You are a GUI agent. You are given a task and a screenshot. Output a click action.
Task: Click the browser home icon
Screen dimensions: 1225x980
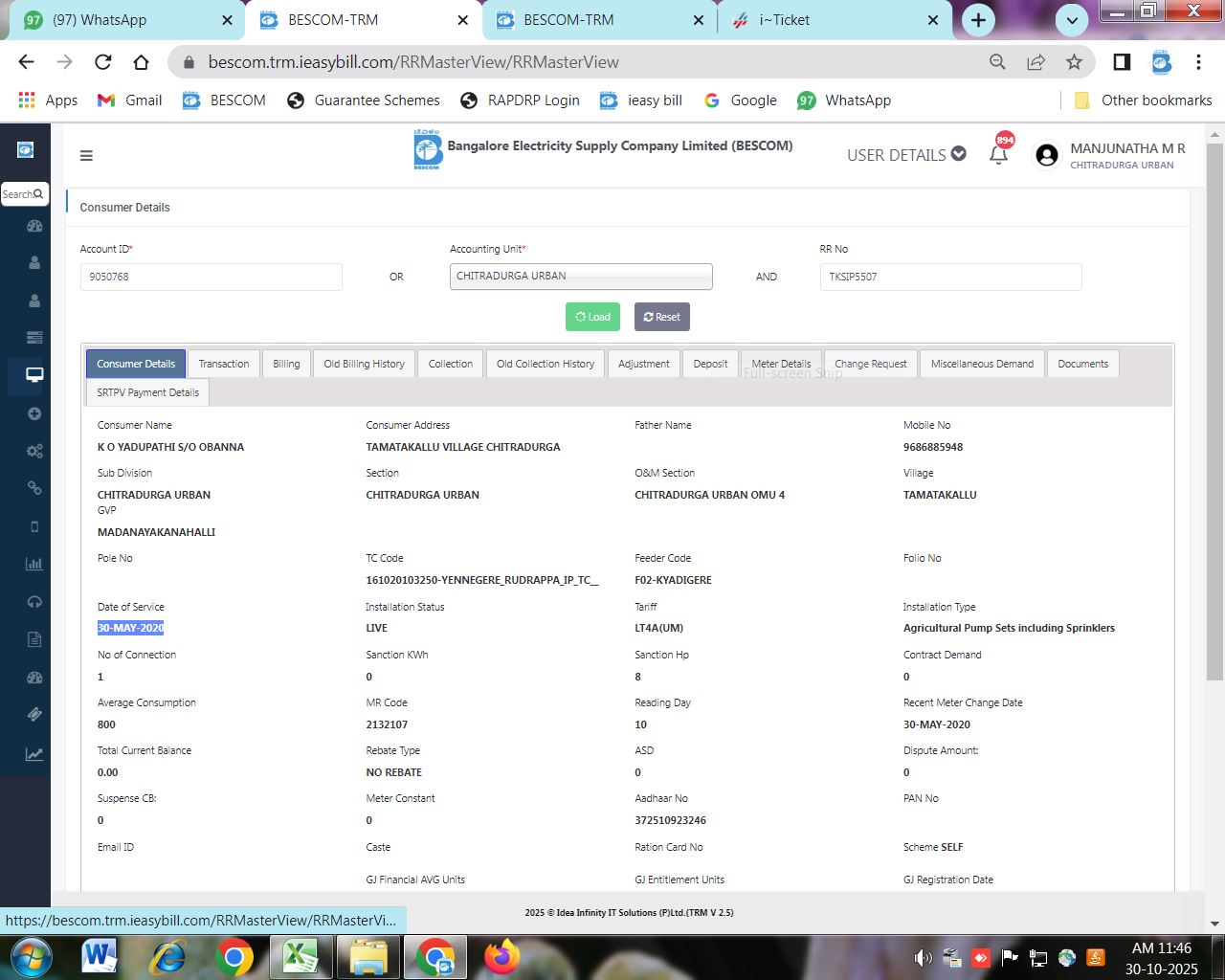tap(141, 62)
